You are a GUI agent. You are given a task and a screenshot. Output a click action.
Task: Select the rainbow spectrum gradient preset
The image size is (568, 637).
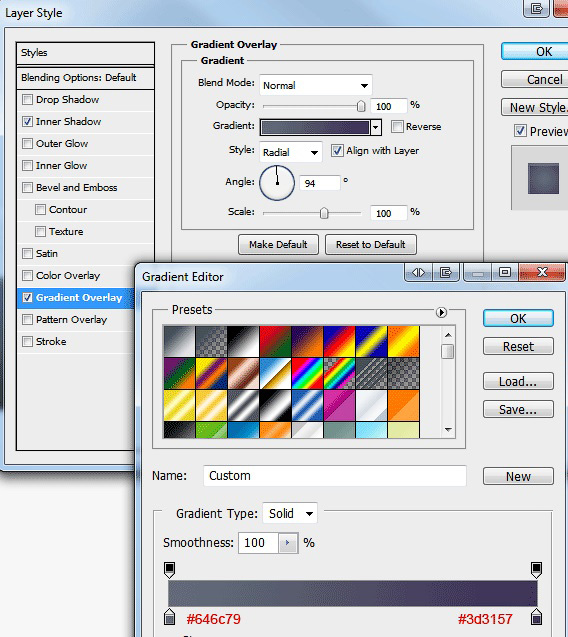(307, 373)
